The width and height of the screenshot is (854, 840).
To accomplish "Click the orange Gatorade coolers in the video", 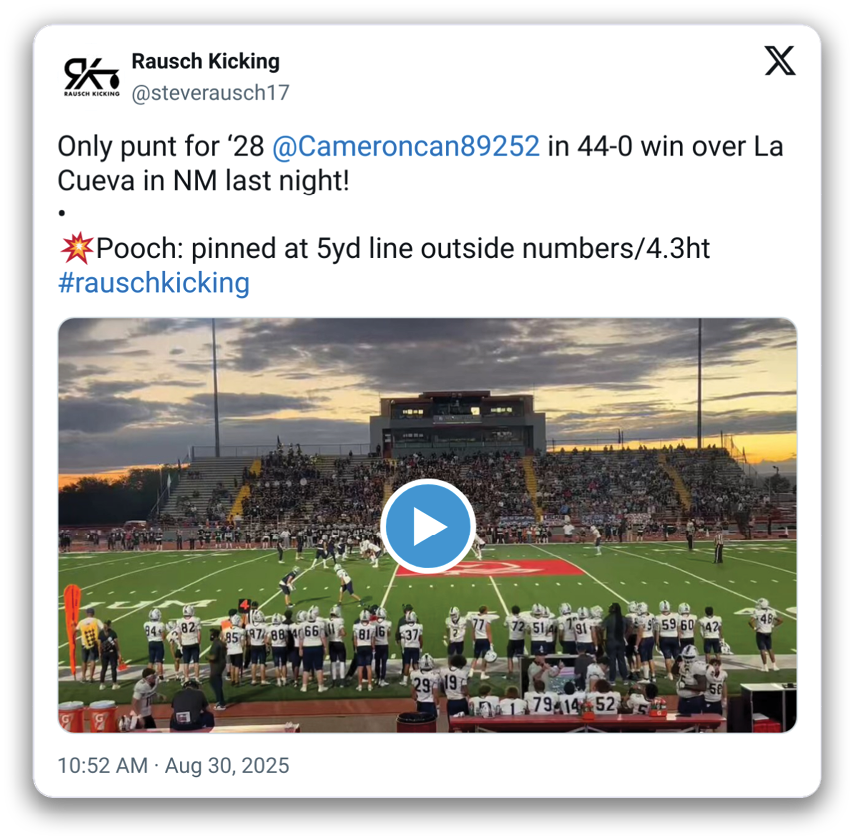I will click(x=87, y=716).
